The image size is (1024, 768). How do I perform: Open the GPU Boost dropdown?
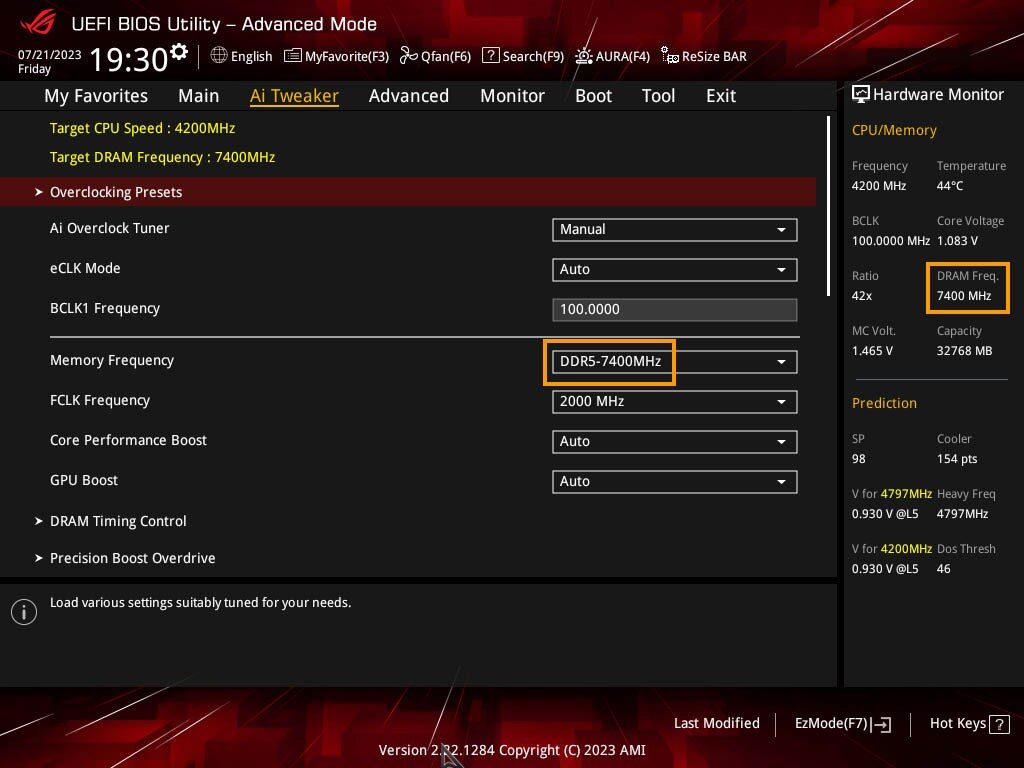(x=675, y=482)
